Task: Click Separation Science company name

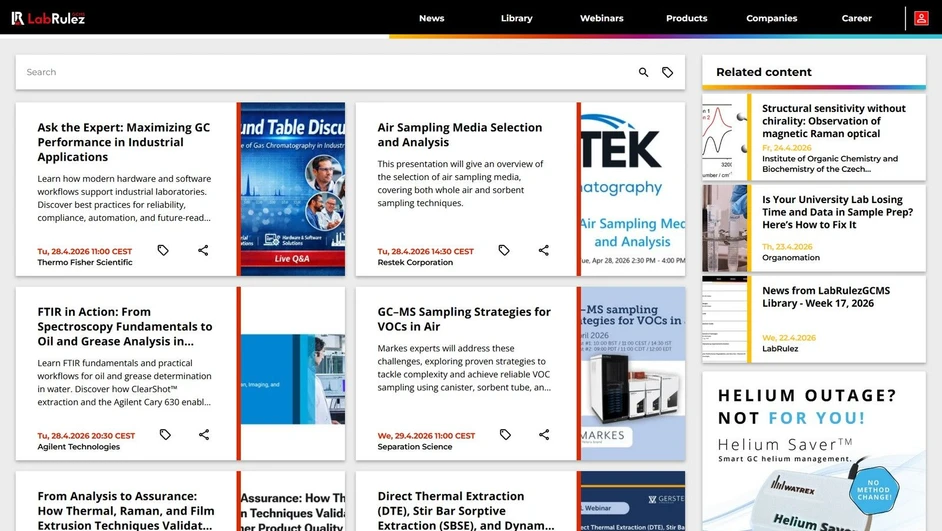Action: pos(415,447)
